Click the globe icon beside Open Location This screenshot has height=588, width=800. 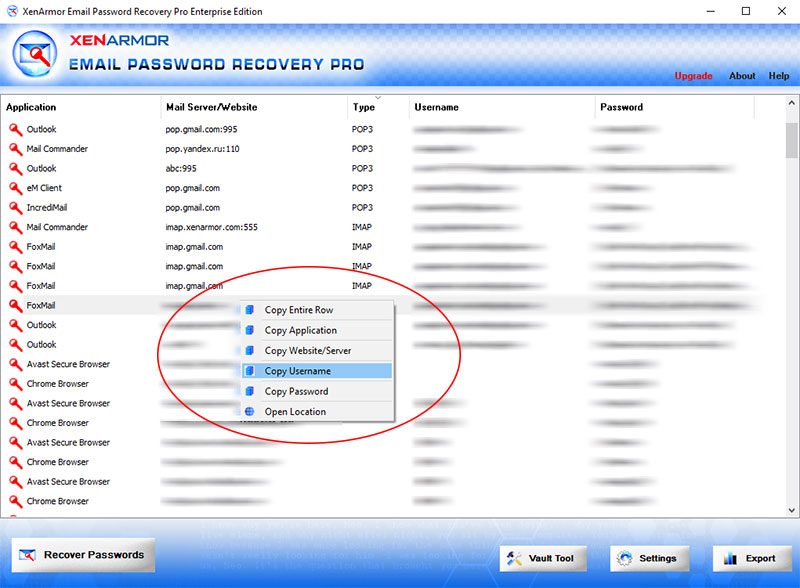(249, 411)
